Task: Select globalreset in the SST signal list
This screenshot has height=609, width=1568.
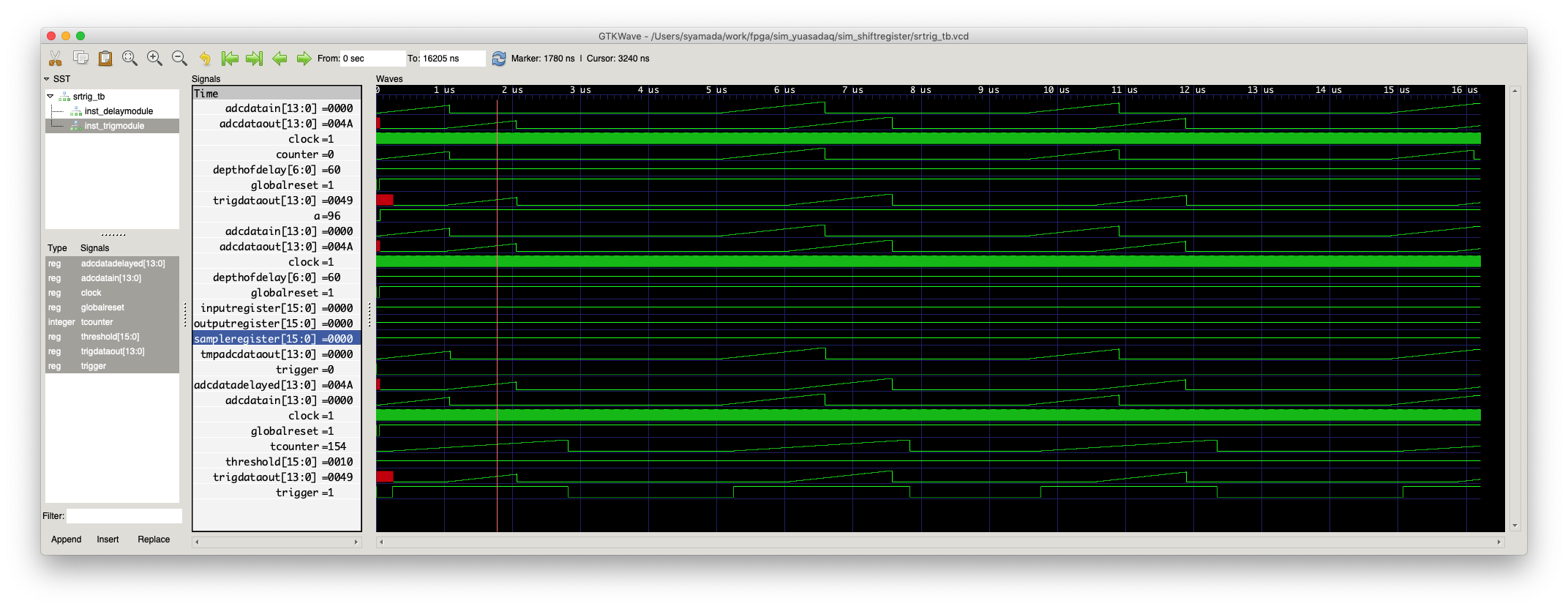Action: pos(112,307)
